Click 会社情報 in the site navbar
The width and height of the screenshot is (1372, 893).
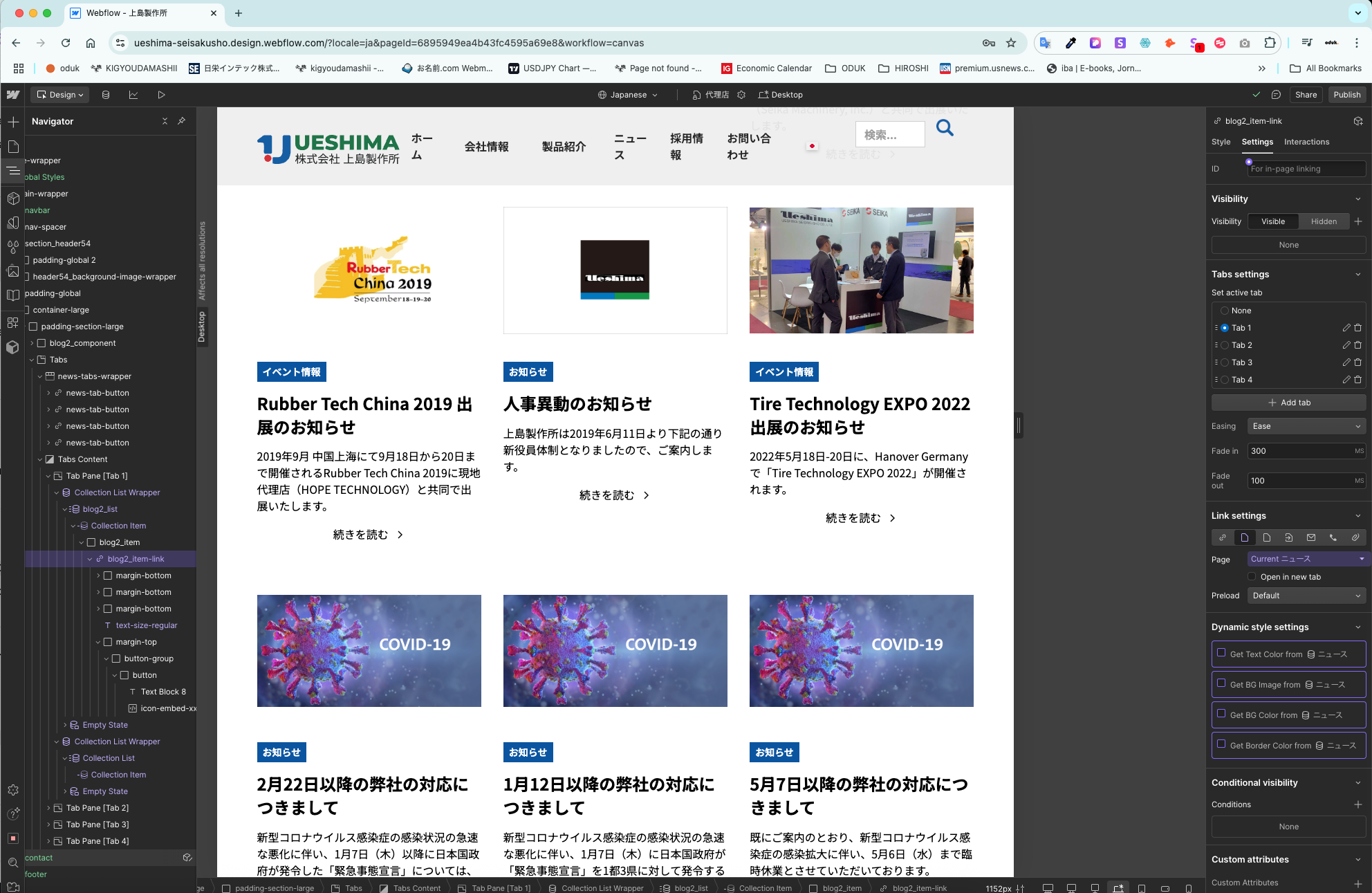487,147
